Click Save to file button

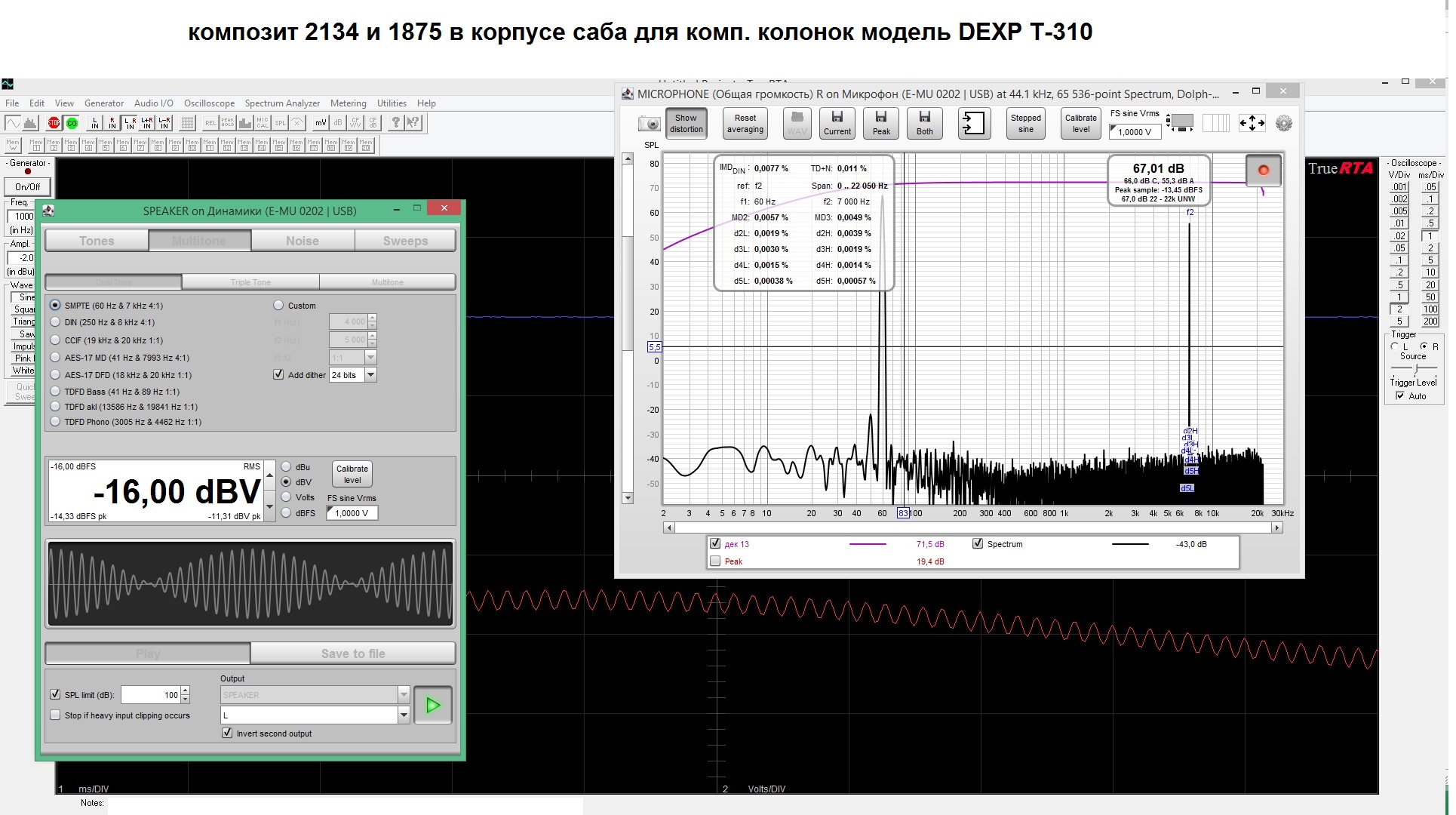[x=353, y=654]
